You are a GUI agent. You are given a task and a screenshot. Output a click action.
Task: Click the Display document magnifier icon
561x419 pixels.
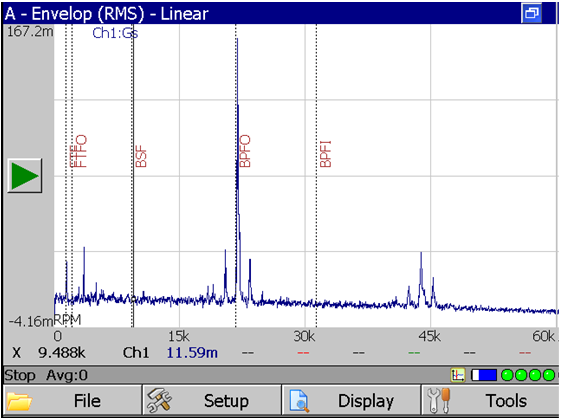[x=299, y=401]
